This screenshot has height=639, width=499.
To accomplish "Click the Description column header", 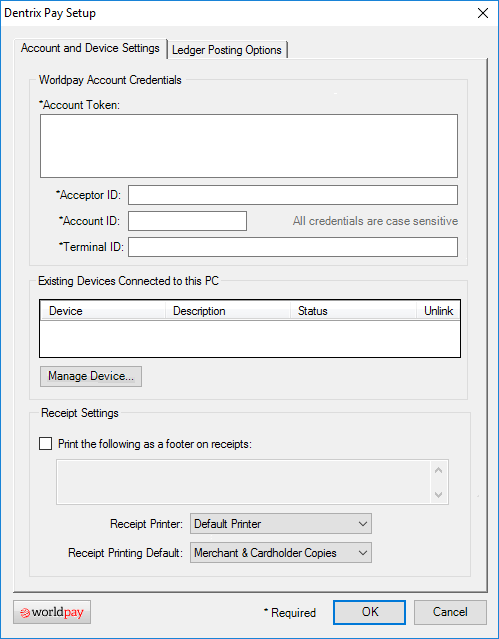I will coord(228,311).
